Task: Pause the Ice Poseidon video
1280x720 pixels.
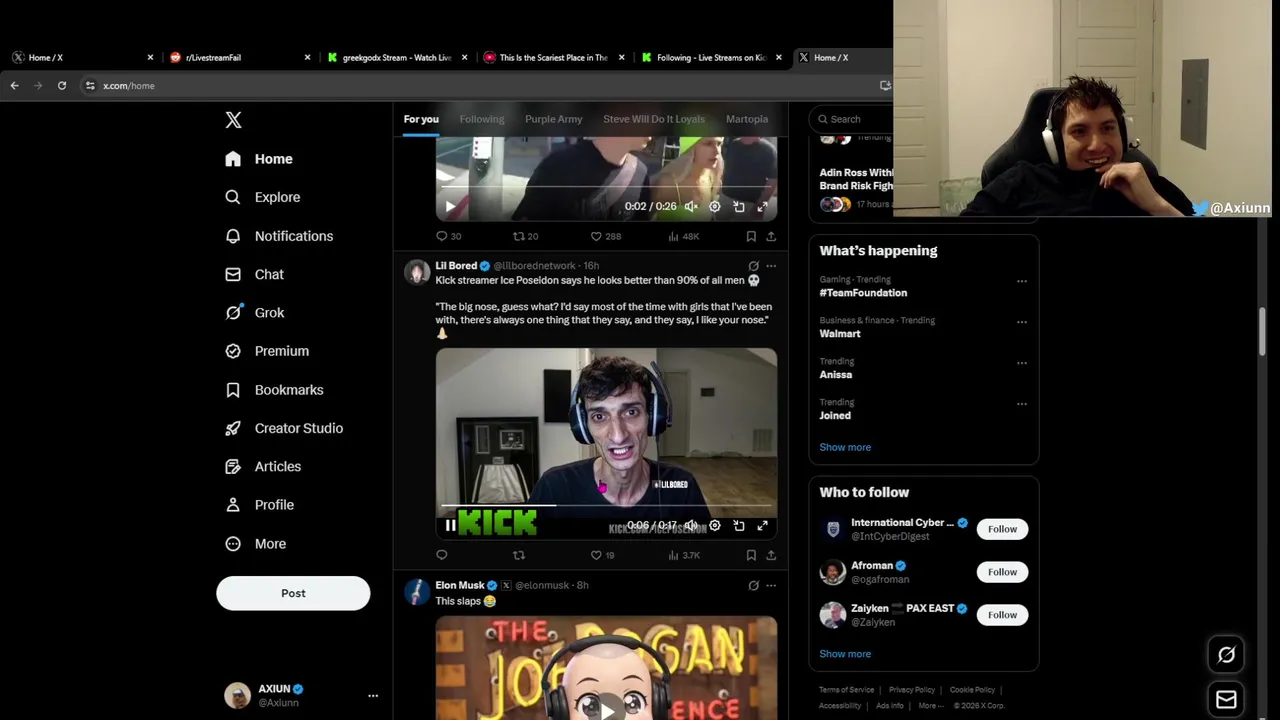Action: coord(450,525)
